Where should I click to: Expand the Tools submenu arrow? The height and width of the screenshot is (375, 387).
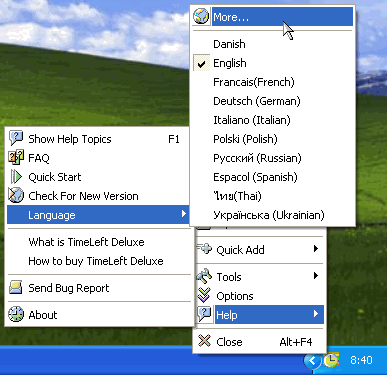(316, 276)
